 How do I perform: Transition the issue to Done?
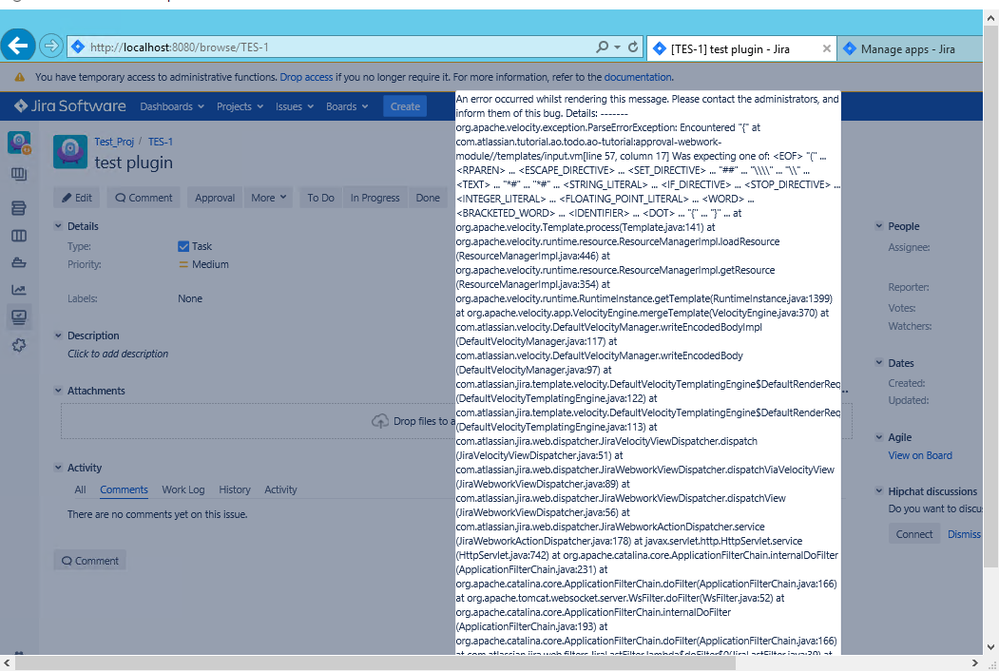[x=428, y=198]
